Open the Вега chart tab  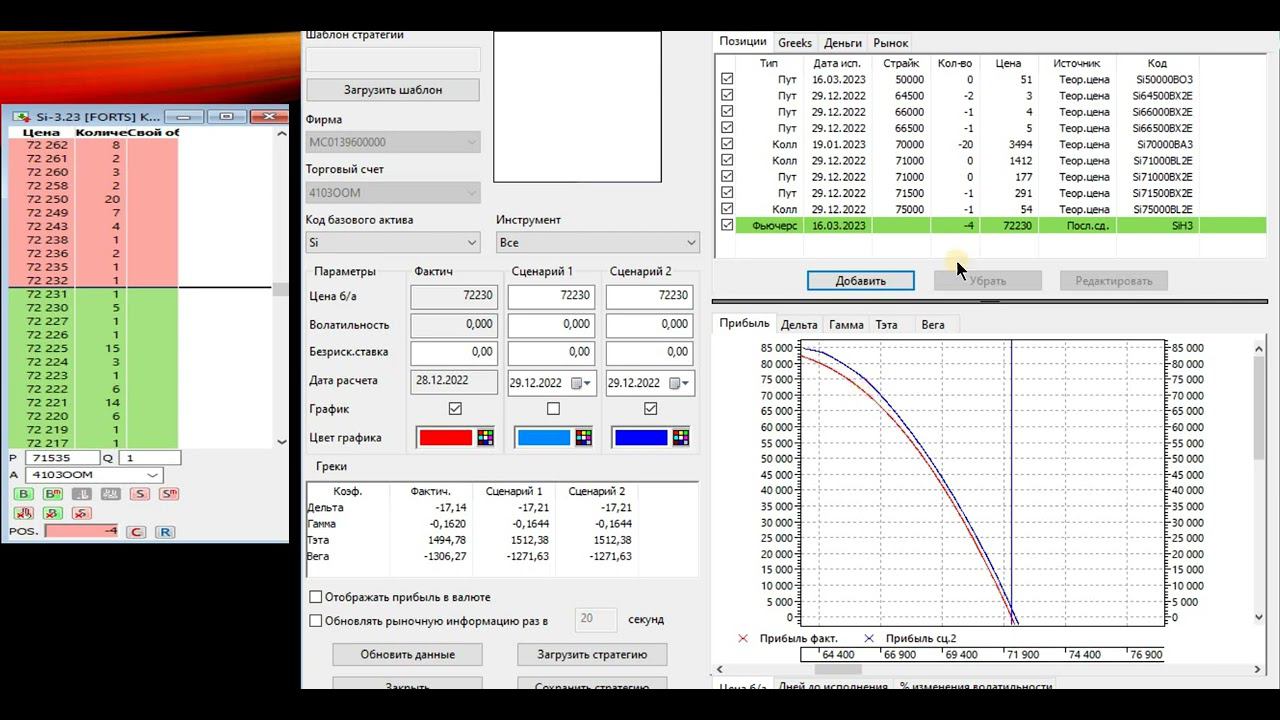click(x=933, y=325)
